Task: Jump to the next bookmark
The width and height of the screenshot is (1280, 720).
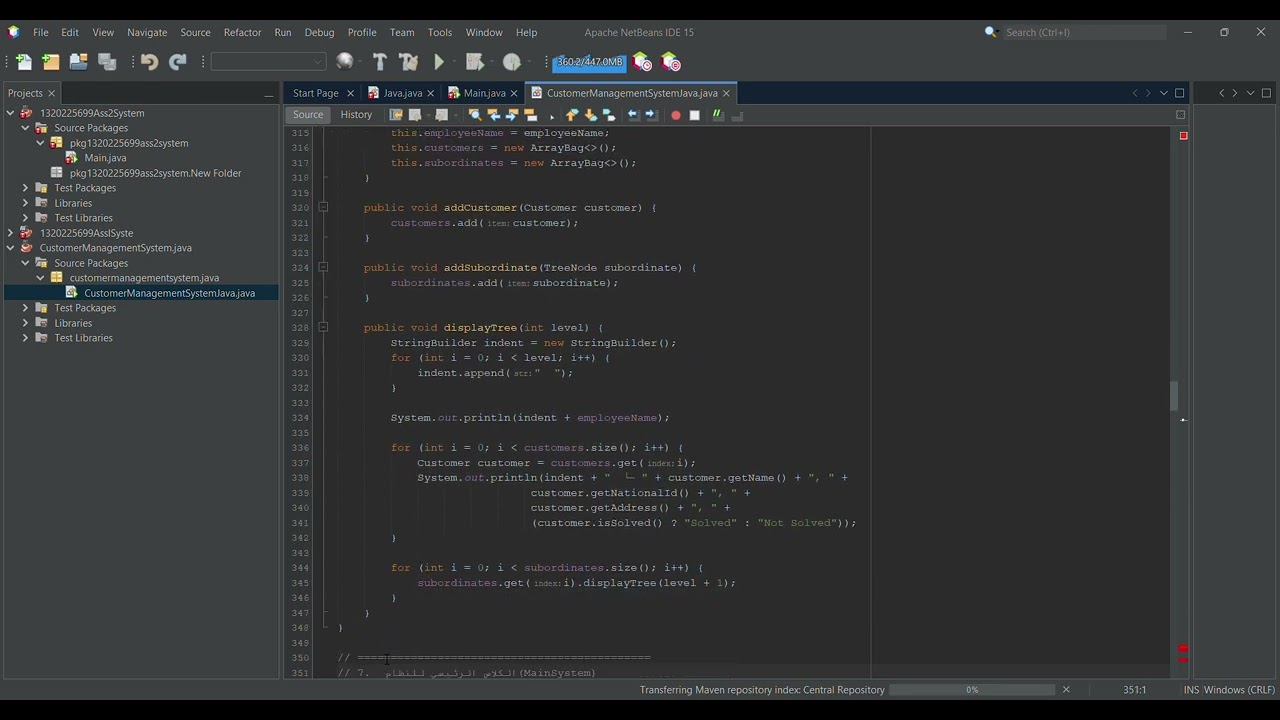Action: coord(590,115)
